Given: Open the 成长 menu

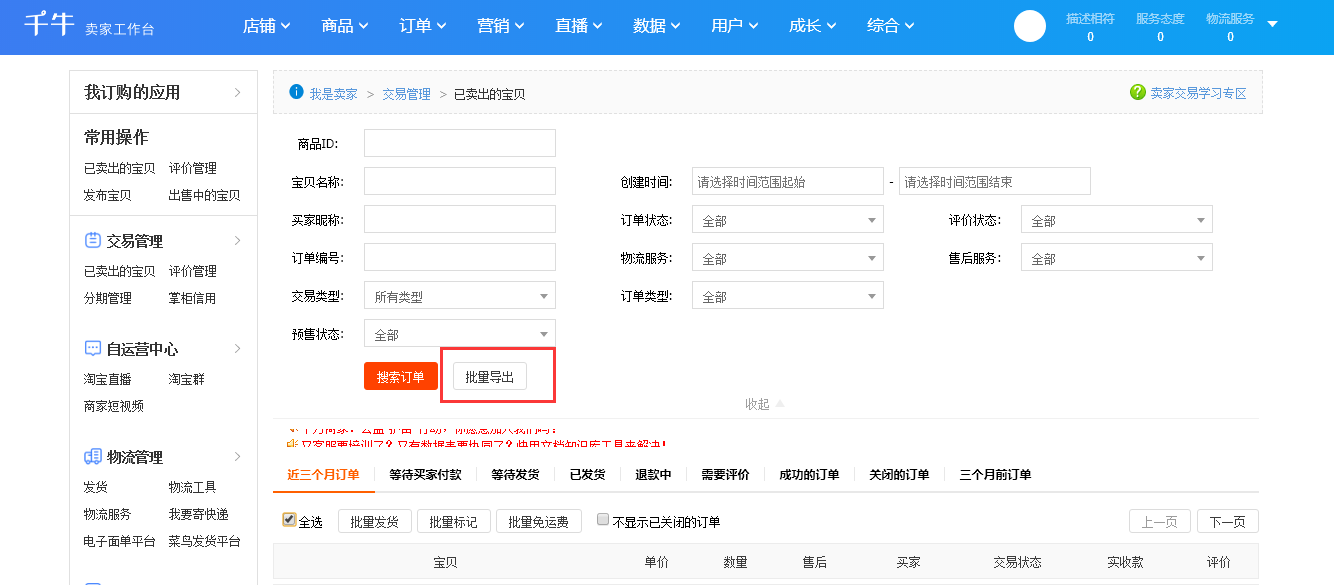Looking at the screenshot, I should tap(813, 25).
